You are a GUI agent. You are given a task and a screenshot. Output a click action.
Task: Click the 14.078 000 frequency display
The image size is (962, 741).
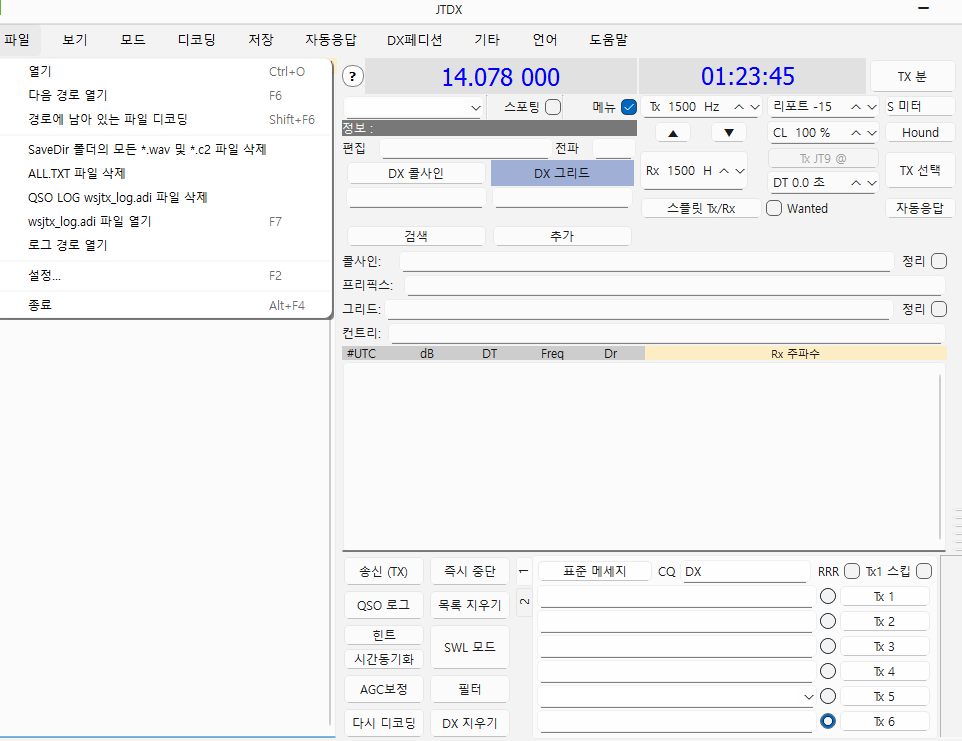(x=501, y=77)
